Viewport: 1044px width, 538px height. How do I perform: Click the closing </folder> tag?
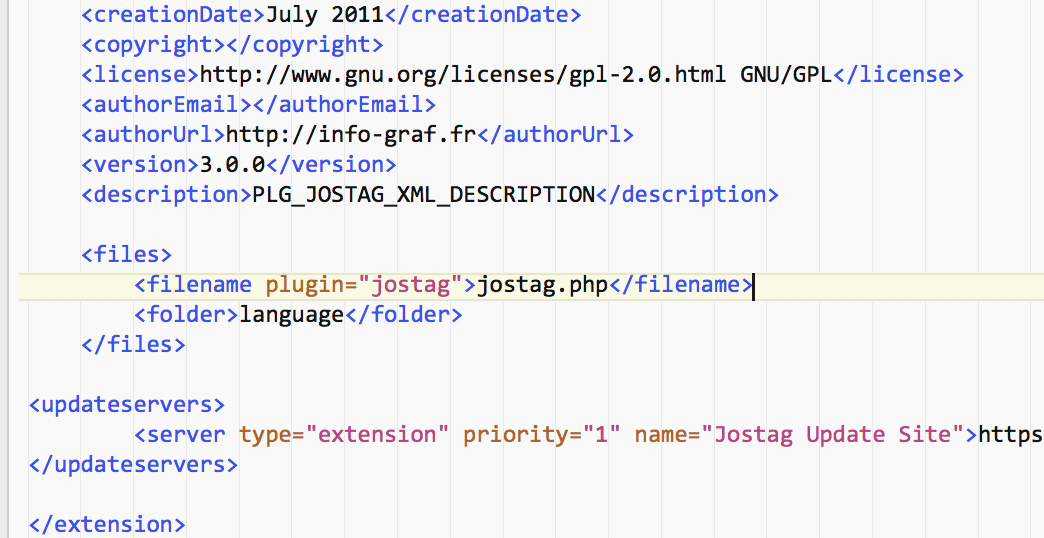[403, 314]
